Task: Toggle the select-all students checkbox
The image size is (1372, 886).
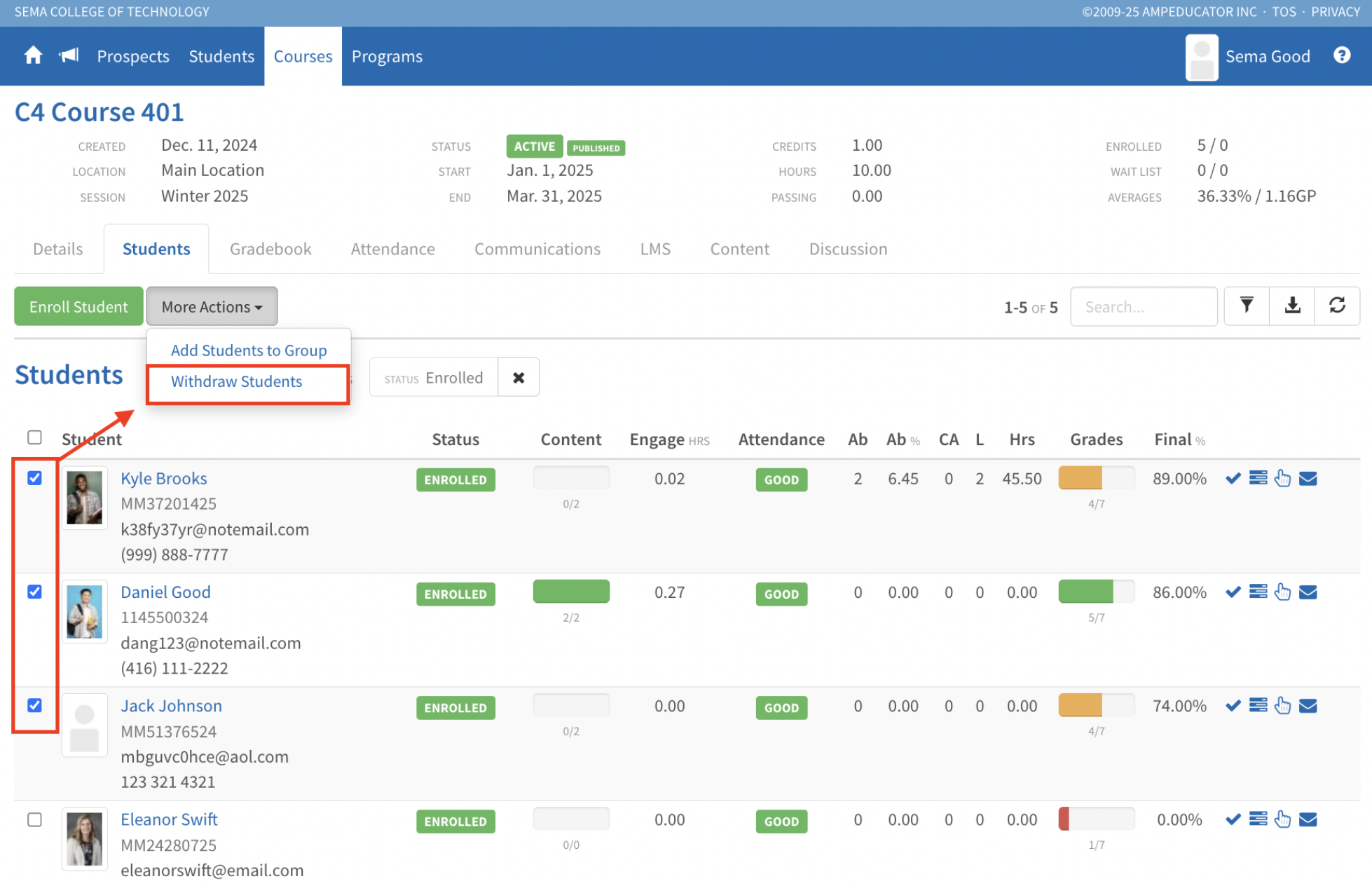Action: click(34, 438)
